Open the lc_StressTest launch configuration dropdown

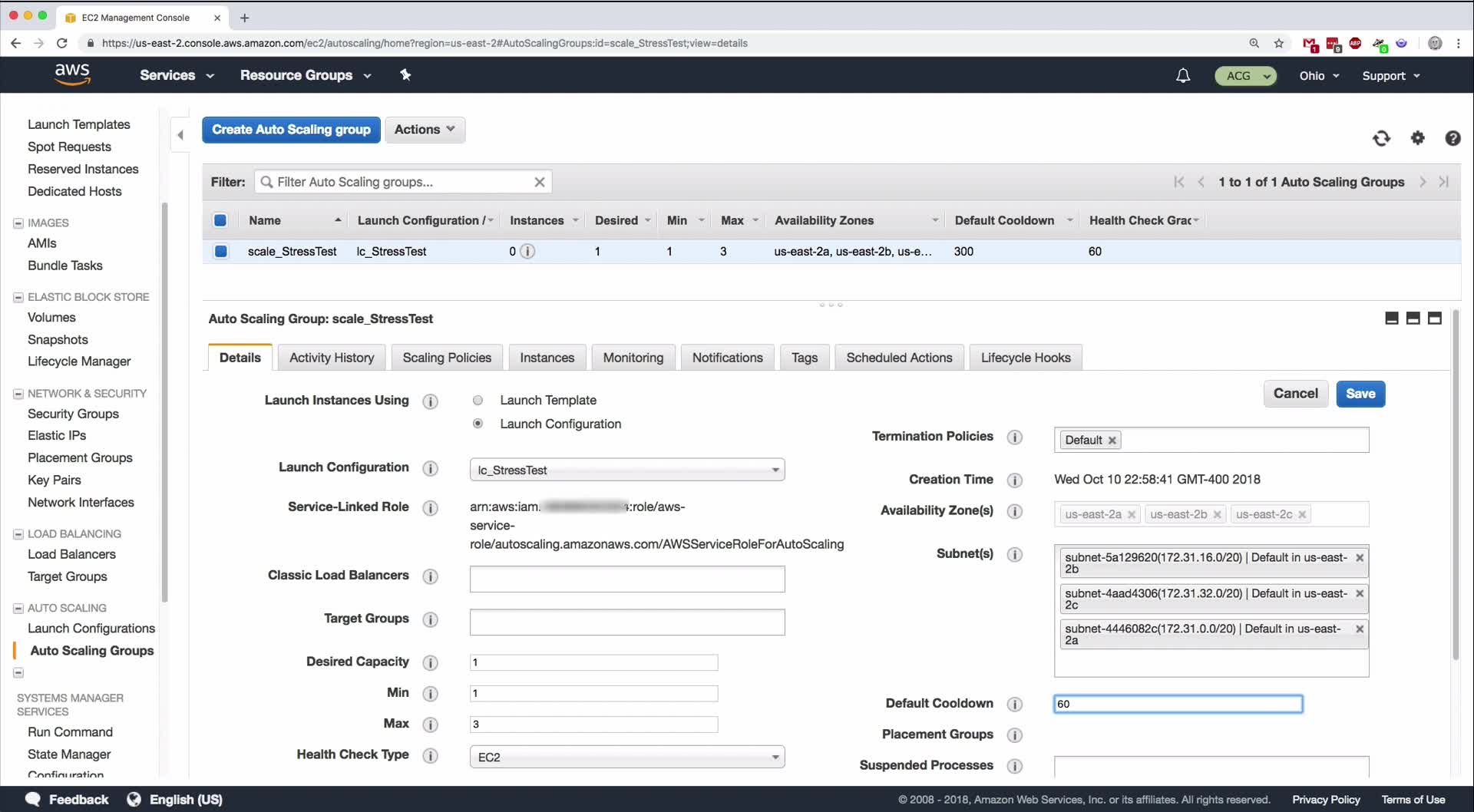[627, 470]
